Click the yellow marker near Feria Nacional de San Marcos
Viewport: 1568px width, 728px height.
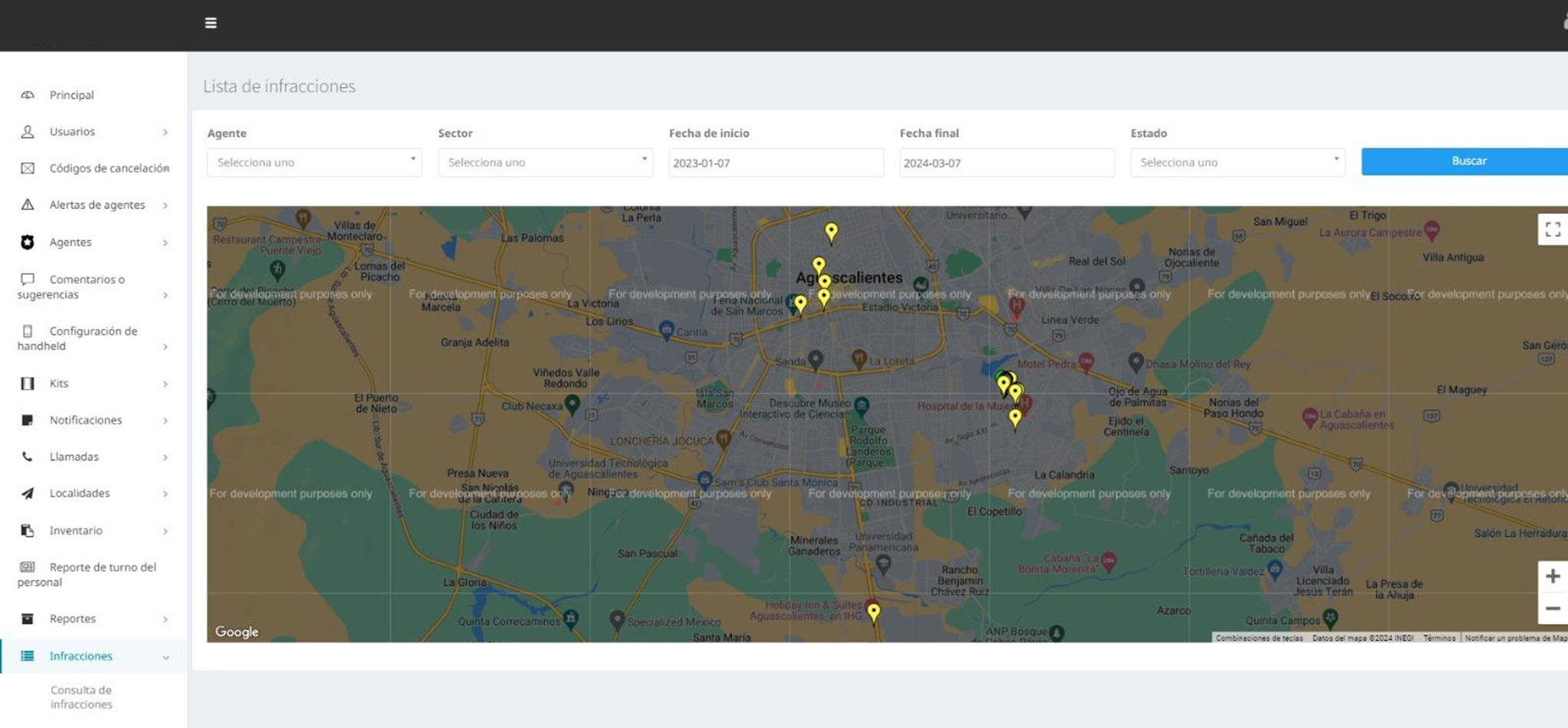click(800, 305)
